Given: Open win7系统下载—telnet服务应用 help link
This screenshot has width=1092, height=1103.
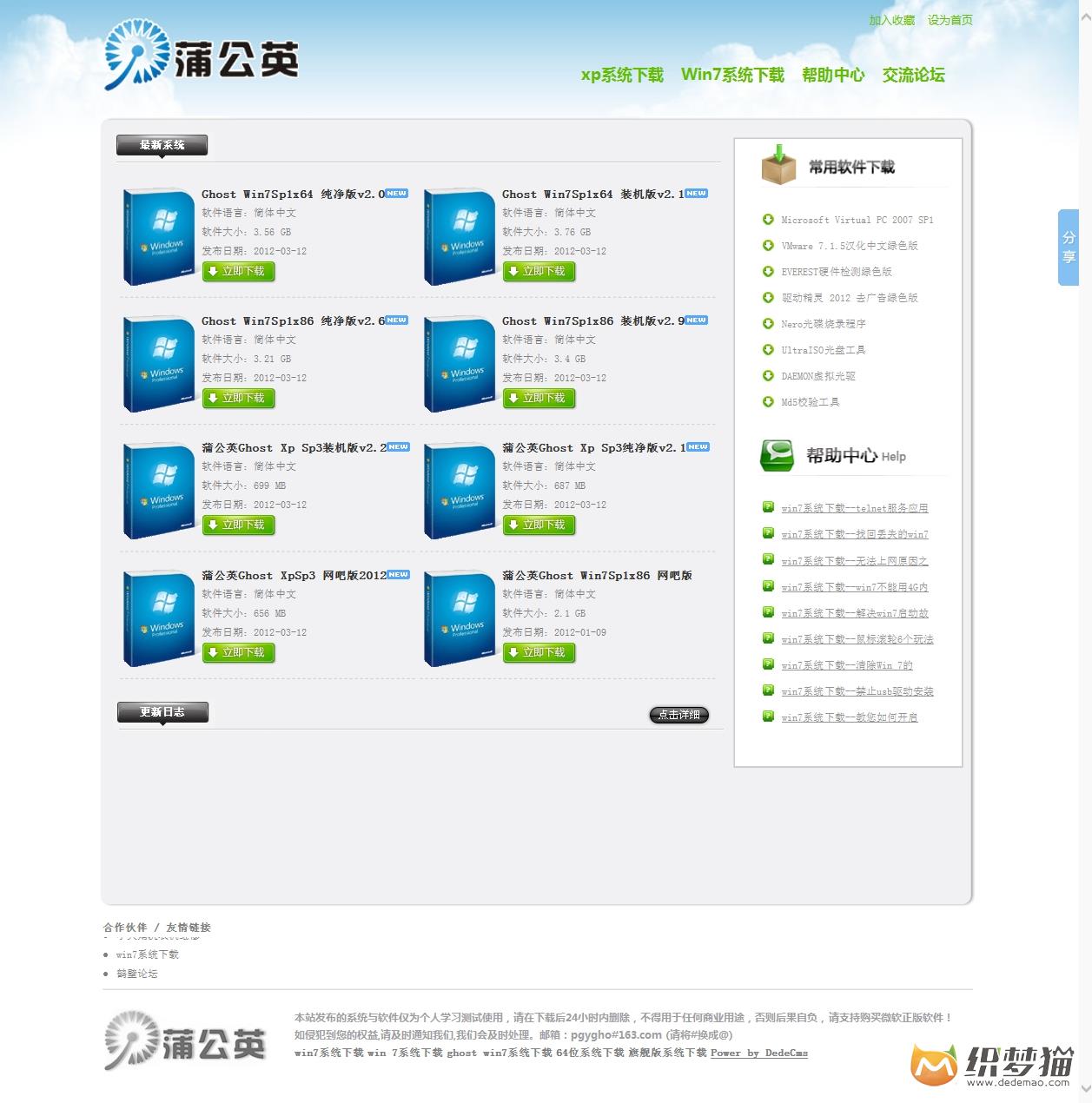Looking at the screenshot, I should point(855,509).
